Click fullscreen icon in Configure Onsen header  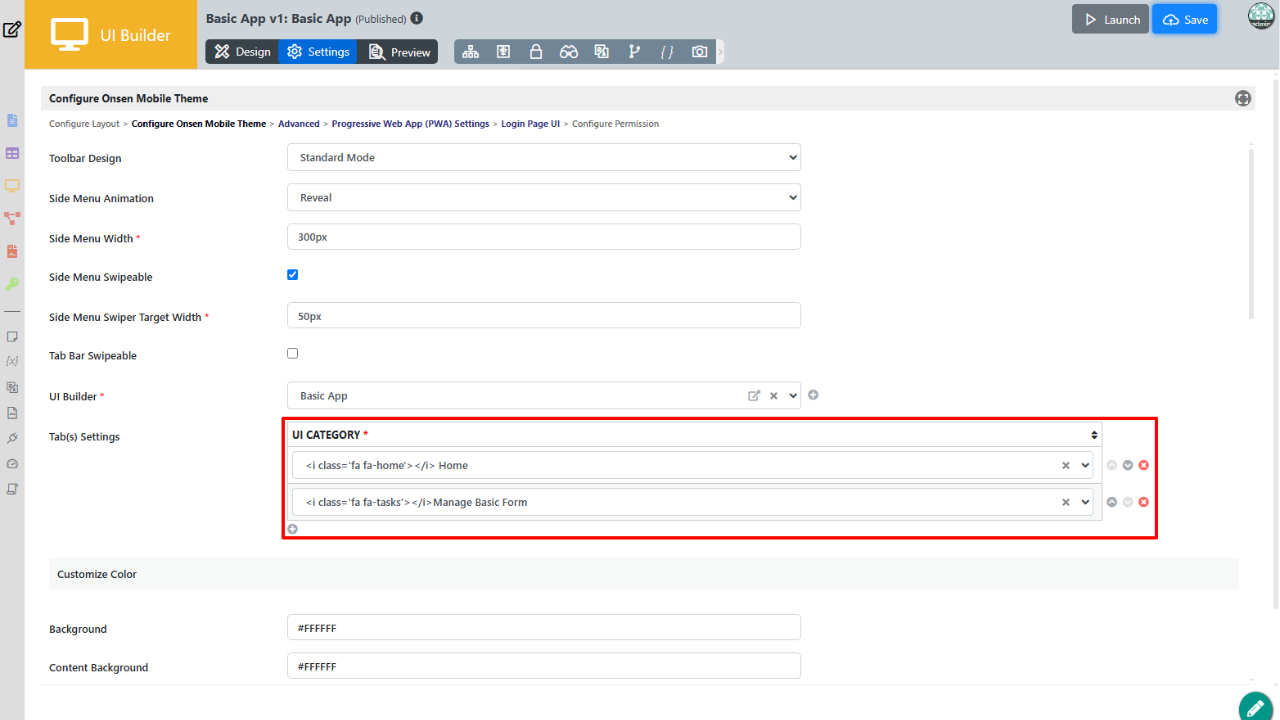coord(1243,98)
